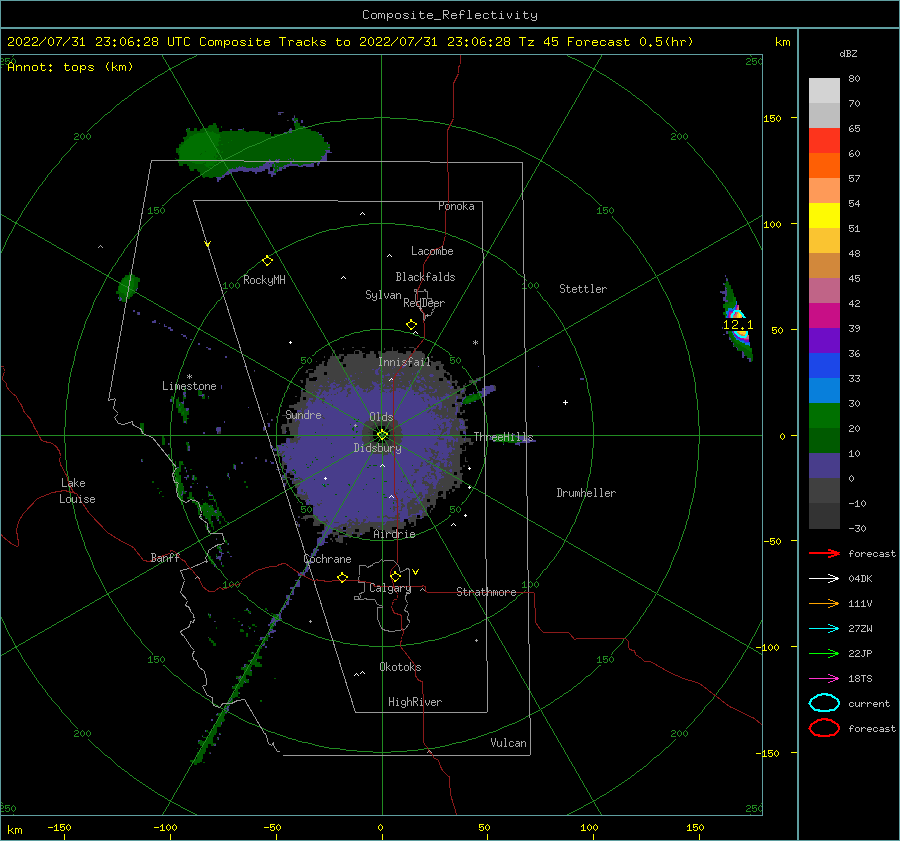Click the Lake Louise label
The width and height of the screenshot is (900, 841).
point(77,491)
